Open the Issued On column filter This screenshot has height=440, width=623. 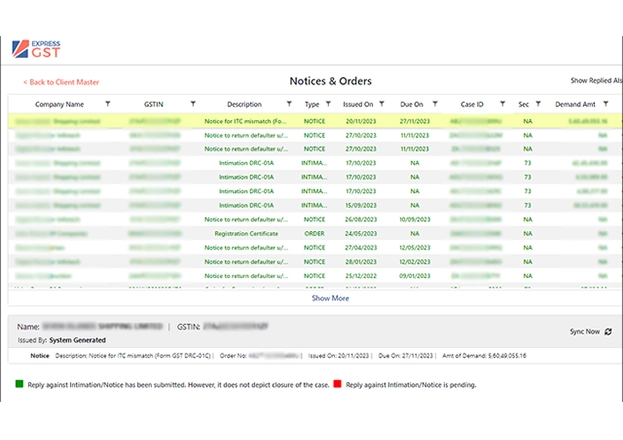pyautogui.click(x=383, y=104)
